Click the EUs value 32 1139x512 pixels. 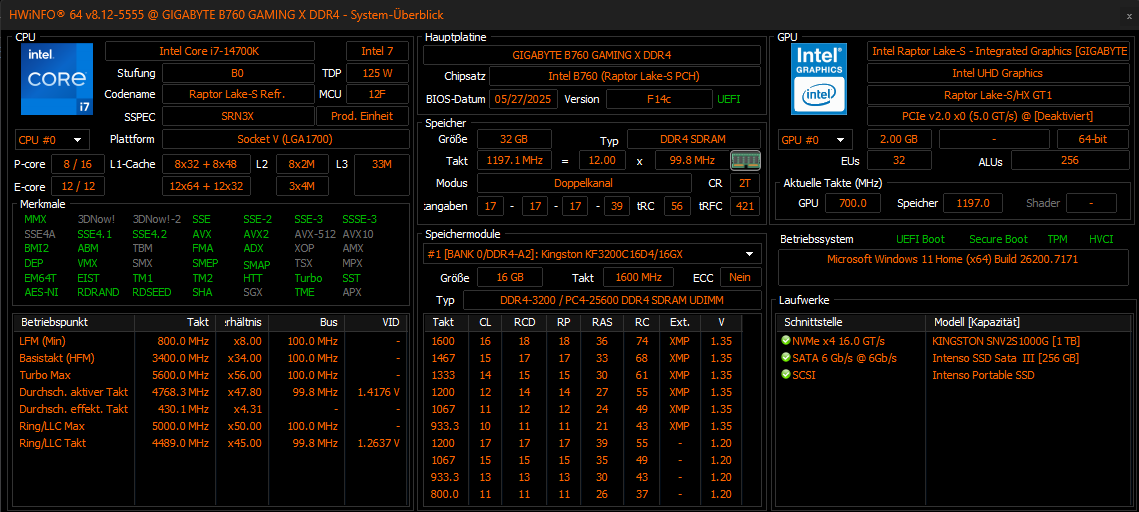pos(900,160)
